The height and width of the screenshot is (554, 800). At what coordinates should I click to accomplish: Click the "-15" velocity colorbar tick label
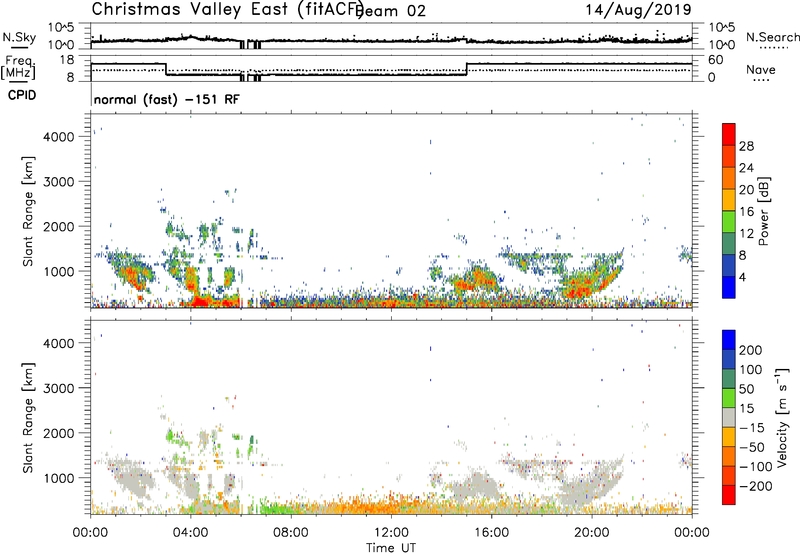[751, 428]
